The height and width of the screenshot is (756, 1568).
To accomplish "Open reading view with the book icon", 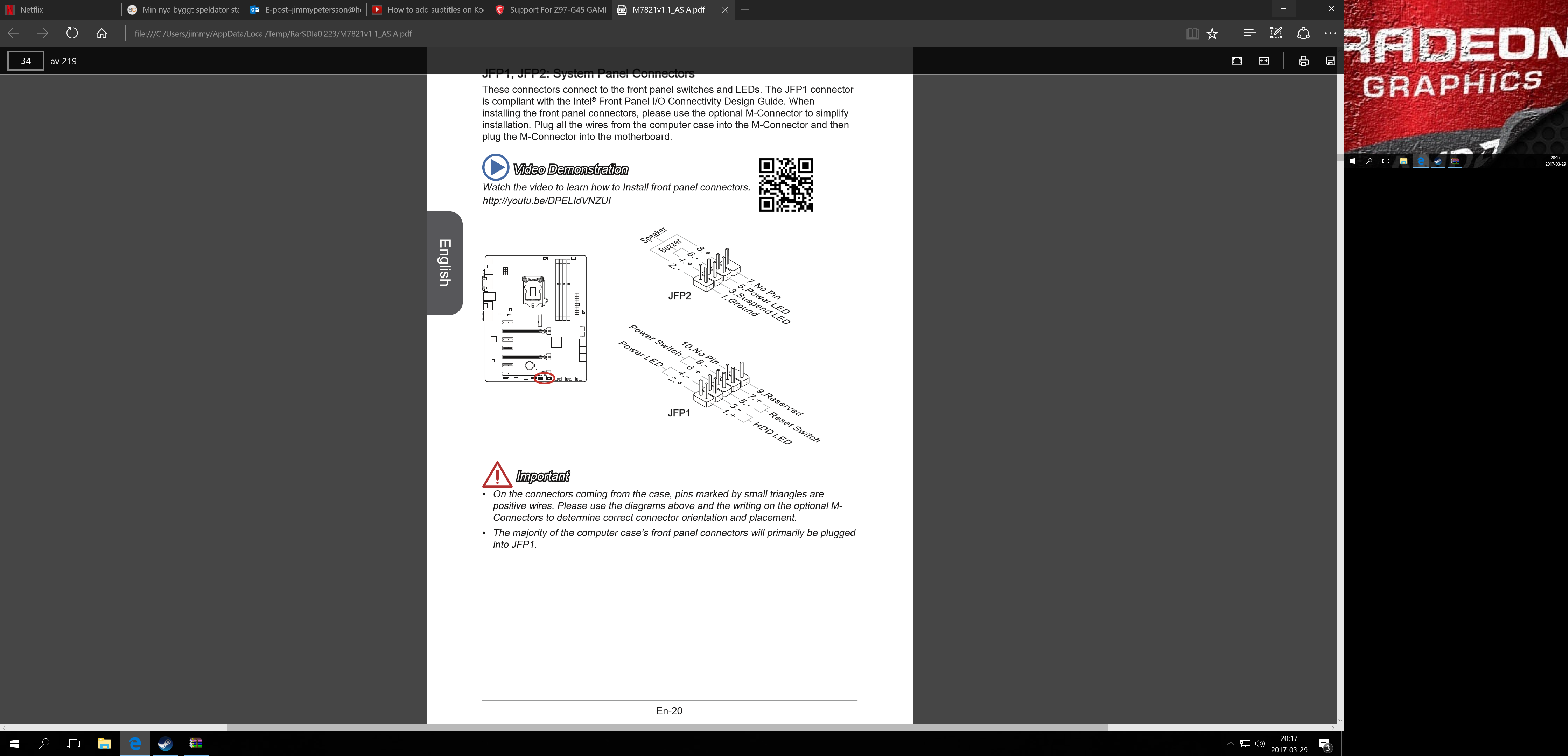I will tap(1192, 34).
